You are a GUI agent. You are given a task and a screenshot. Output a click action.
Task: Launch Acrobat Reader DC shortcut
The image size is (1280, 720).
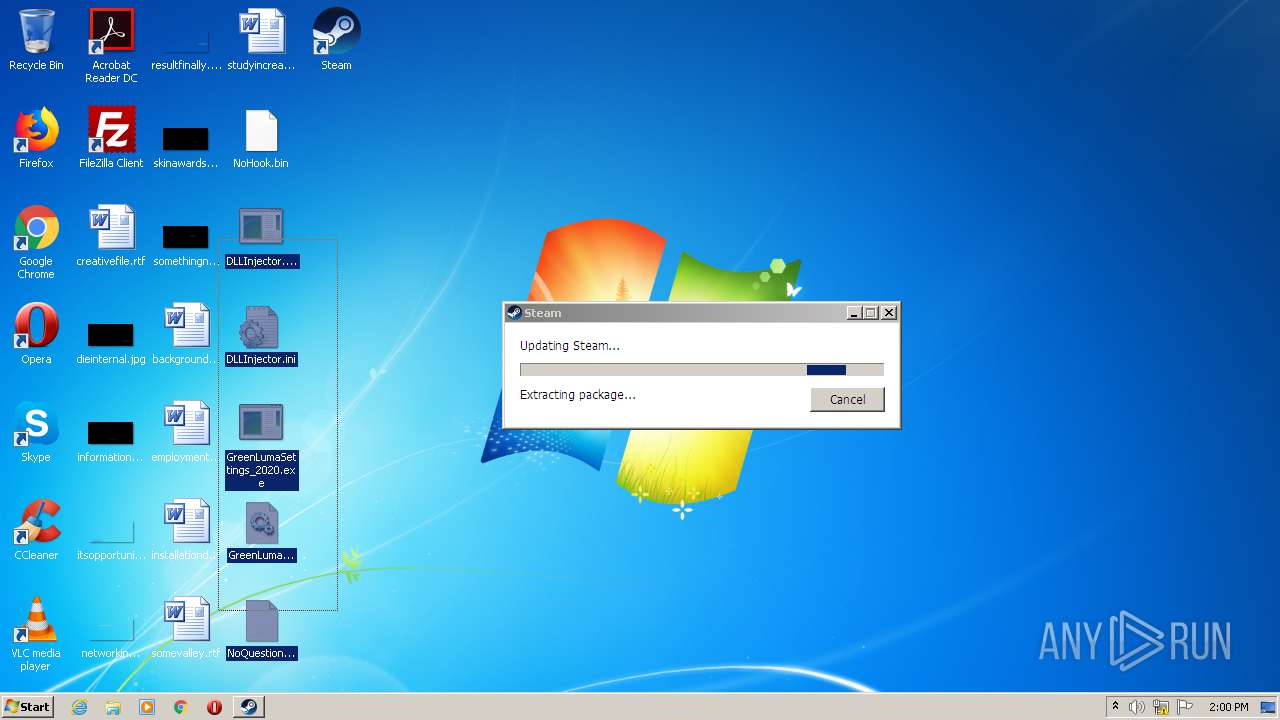pyautogui.click(x=111, y=45)
